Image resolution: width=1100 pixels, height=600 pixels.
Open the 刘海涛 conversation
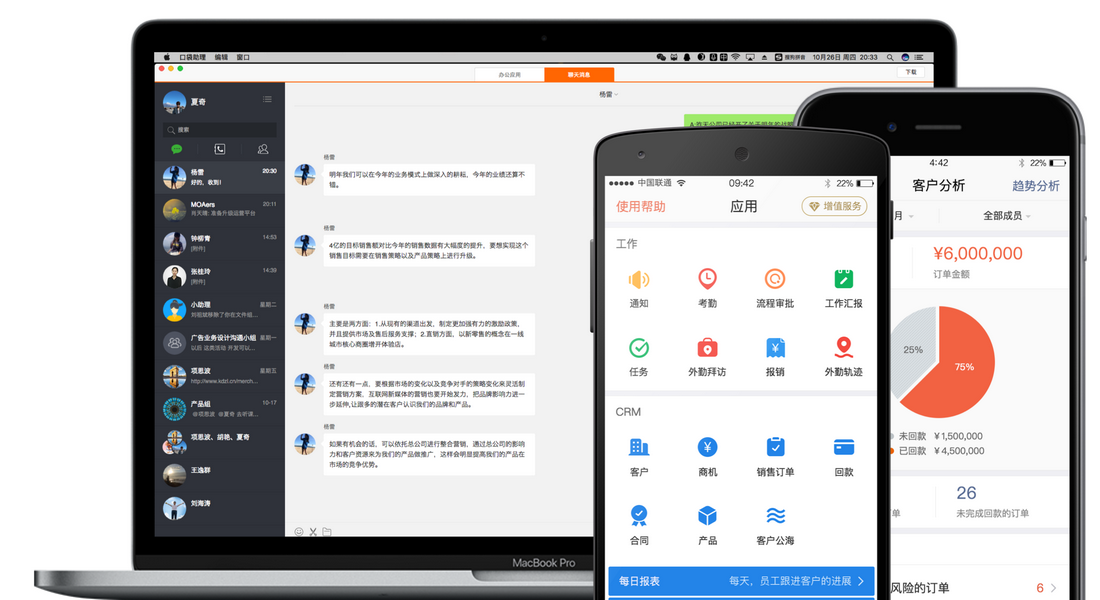(220, 507)
